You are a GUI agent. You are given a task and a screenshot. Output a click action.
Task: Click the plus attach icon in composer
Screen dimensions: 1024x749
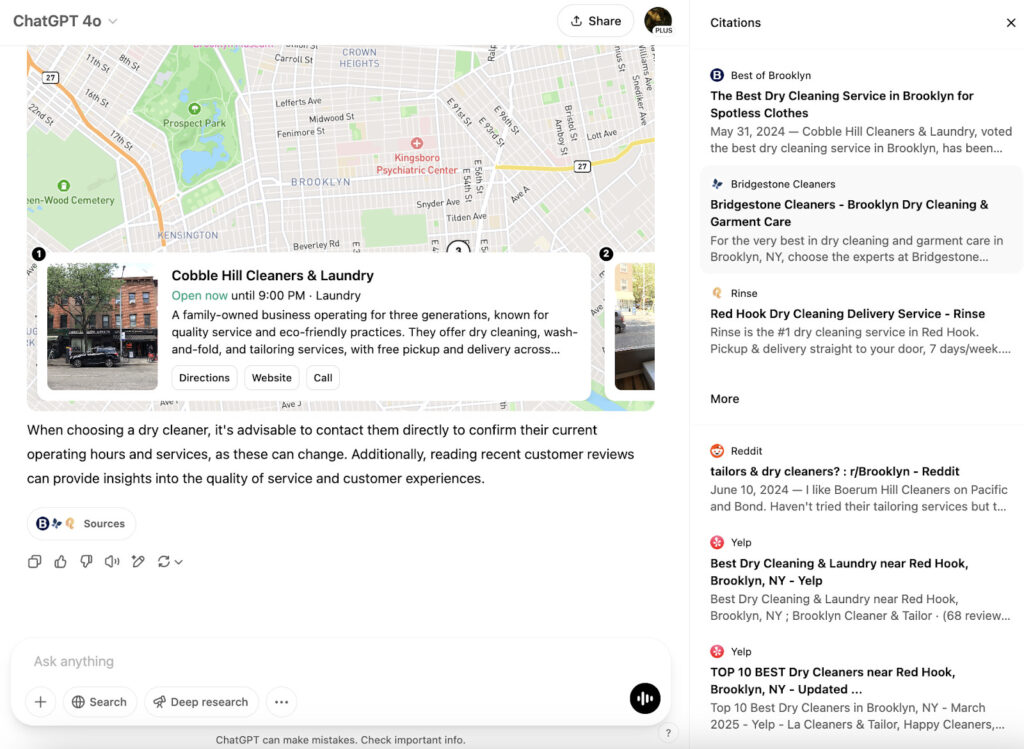(40, 702)
